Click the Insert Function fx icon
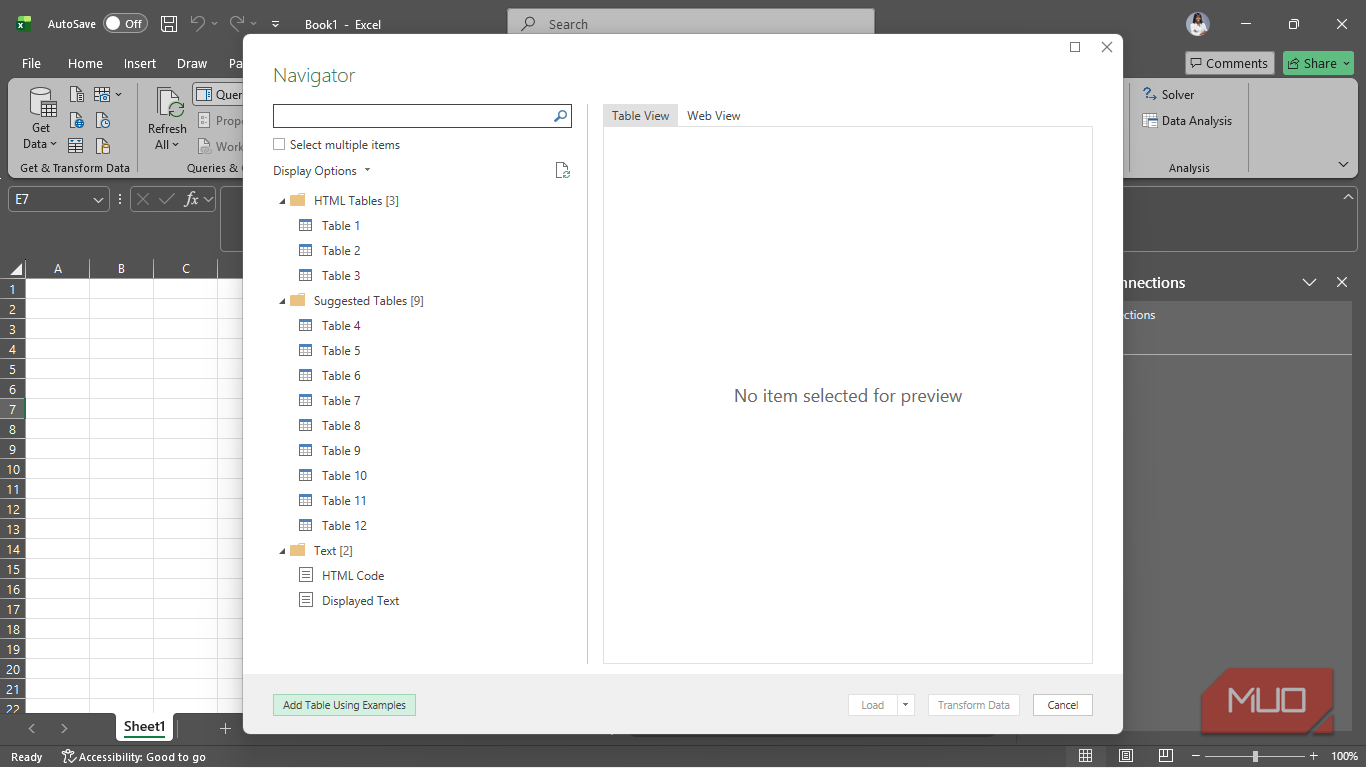 click(191, 199)
